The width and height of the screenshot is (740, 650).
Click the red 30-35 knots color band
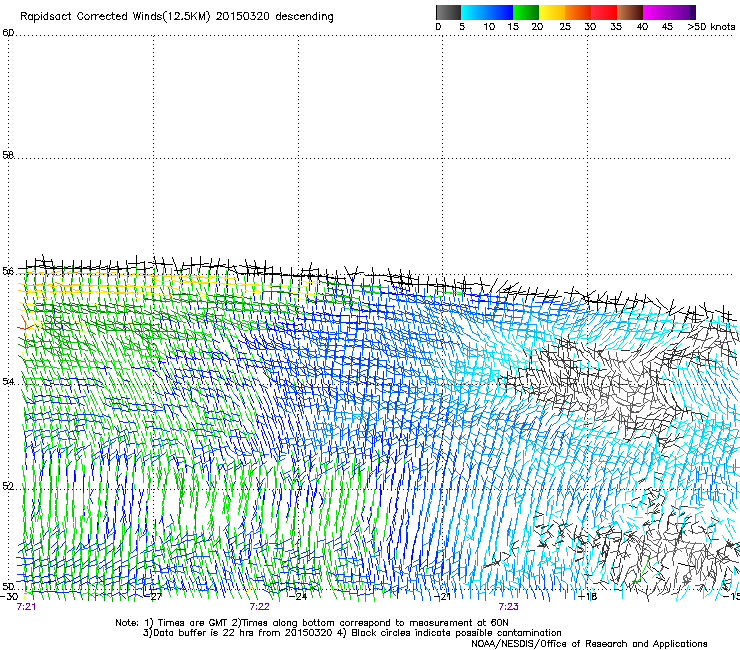604,12
